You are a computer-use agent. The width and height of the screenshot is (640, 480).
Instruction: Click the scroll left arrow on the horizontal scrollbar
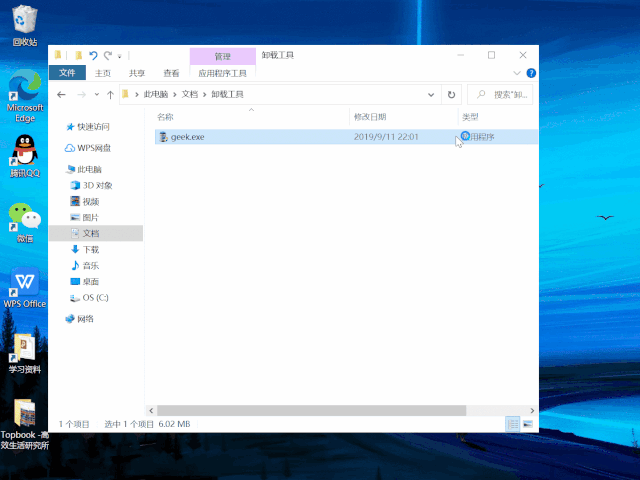tap(151, 410)
